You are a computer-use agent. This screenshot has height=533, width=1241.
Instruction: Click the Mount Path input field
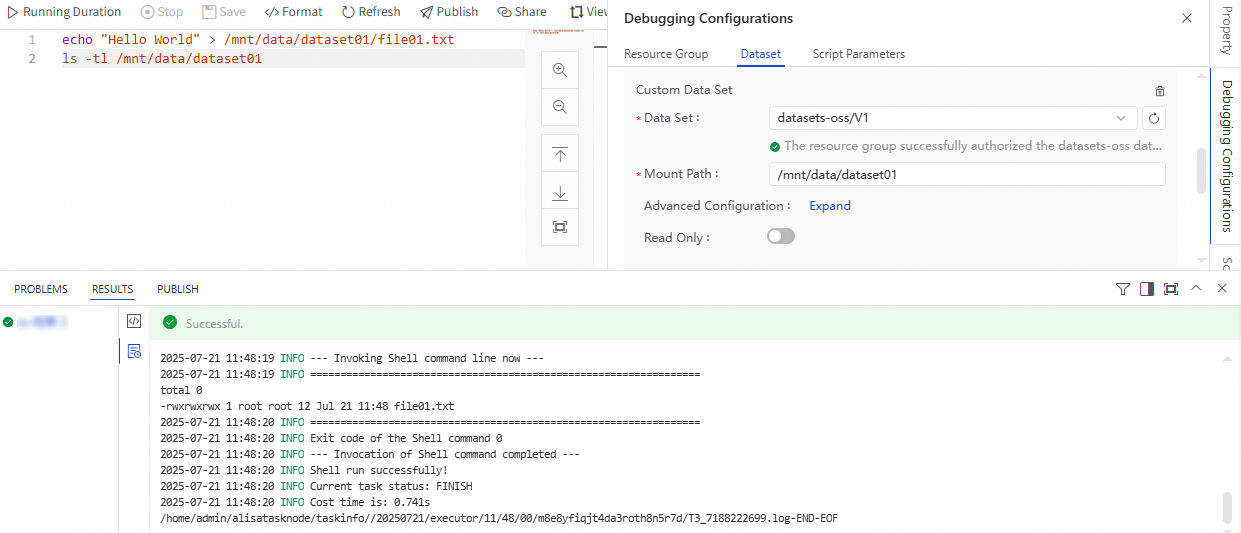[967, 174]
